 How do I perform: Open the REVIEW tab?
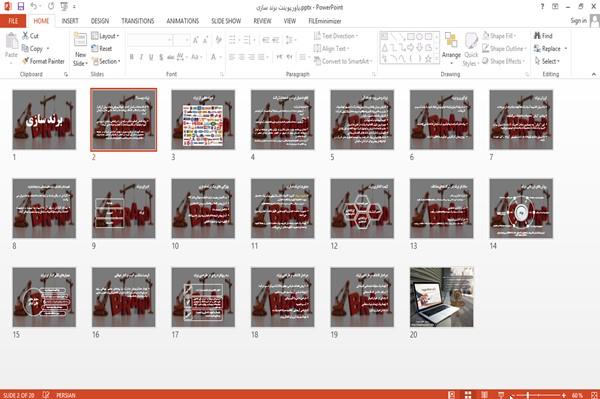click(x=262, y=21)
